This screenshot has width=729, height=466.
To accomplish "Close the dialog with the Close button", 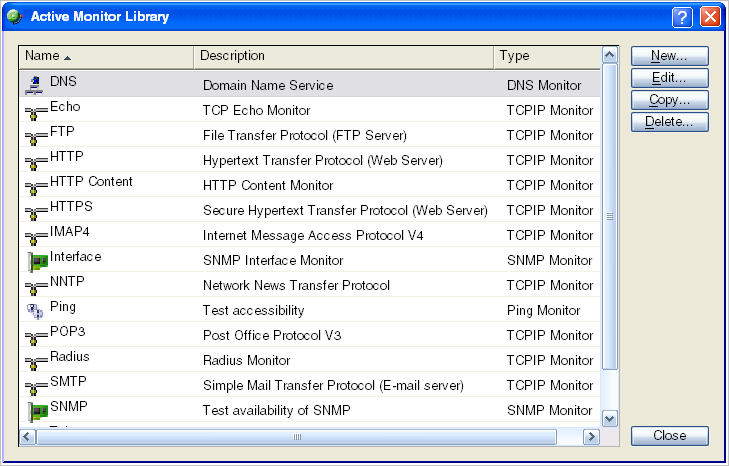I will [669, 436].
